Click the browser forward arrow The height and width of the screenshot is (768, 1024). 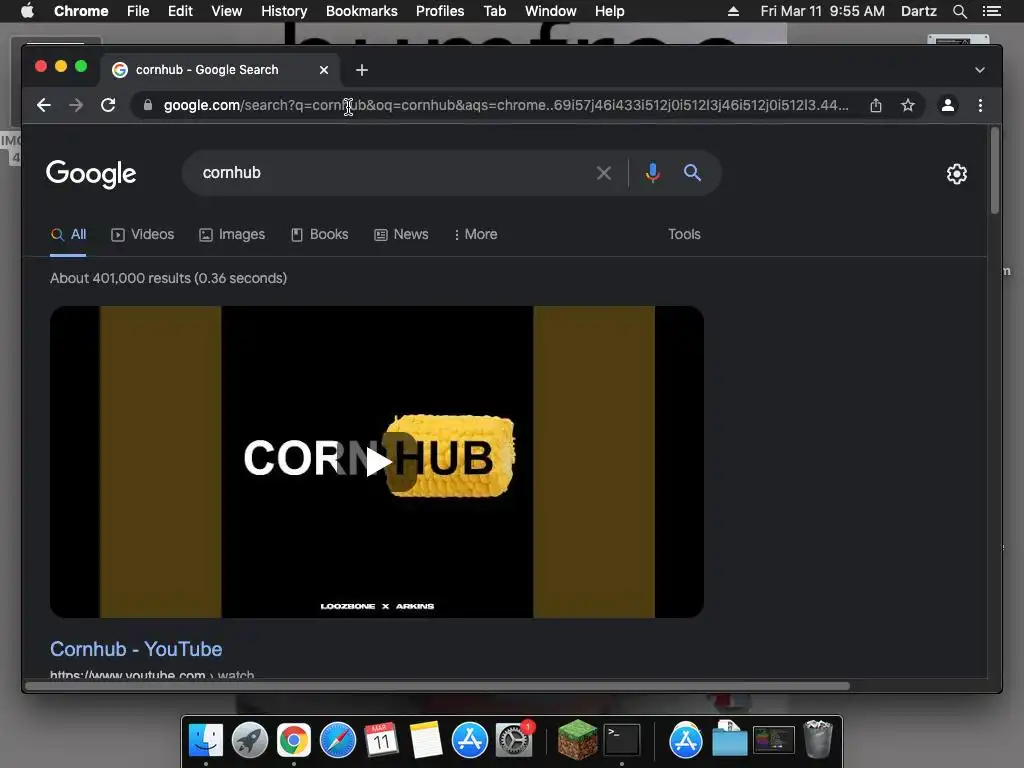tap(76, 105)
